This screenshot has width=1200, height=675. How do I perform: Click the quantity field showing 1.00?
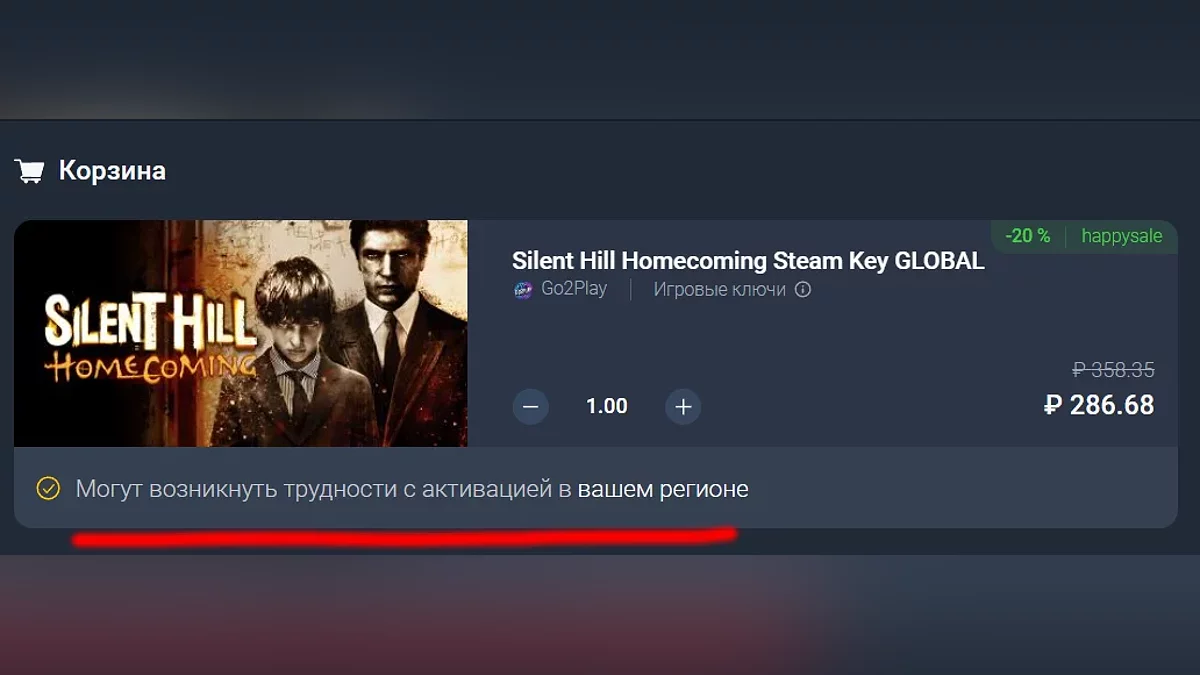[x=607, y=406]
